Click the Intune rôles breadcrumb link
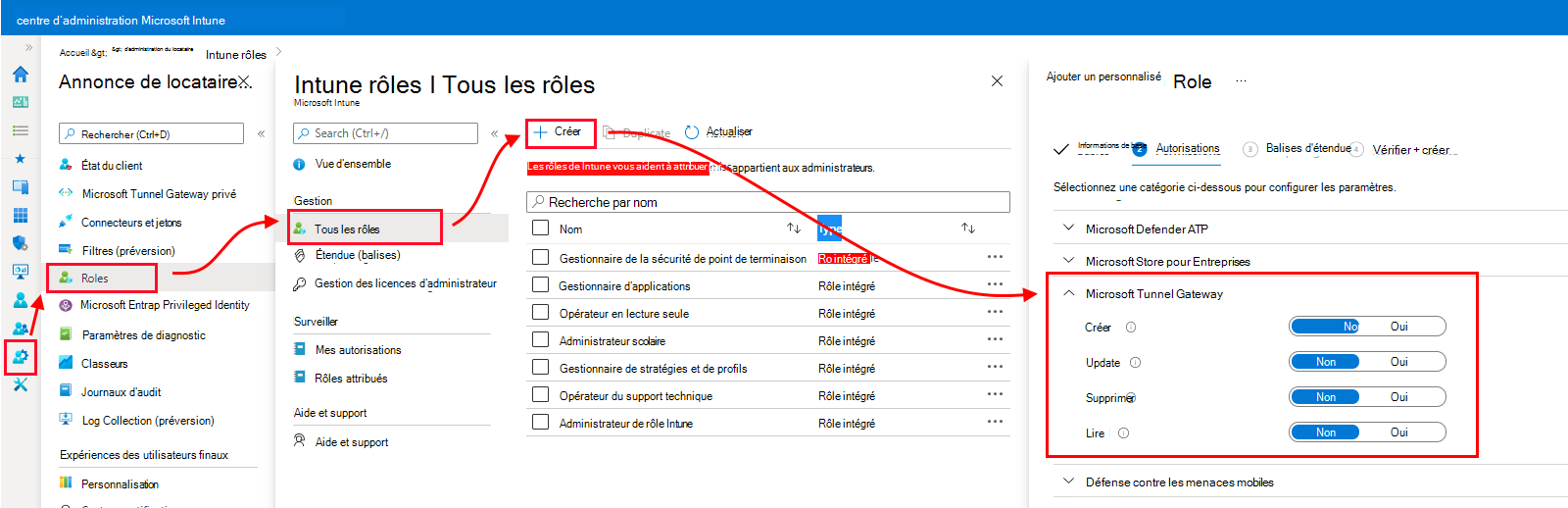1568x508 pixels. [236, 55]
